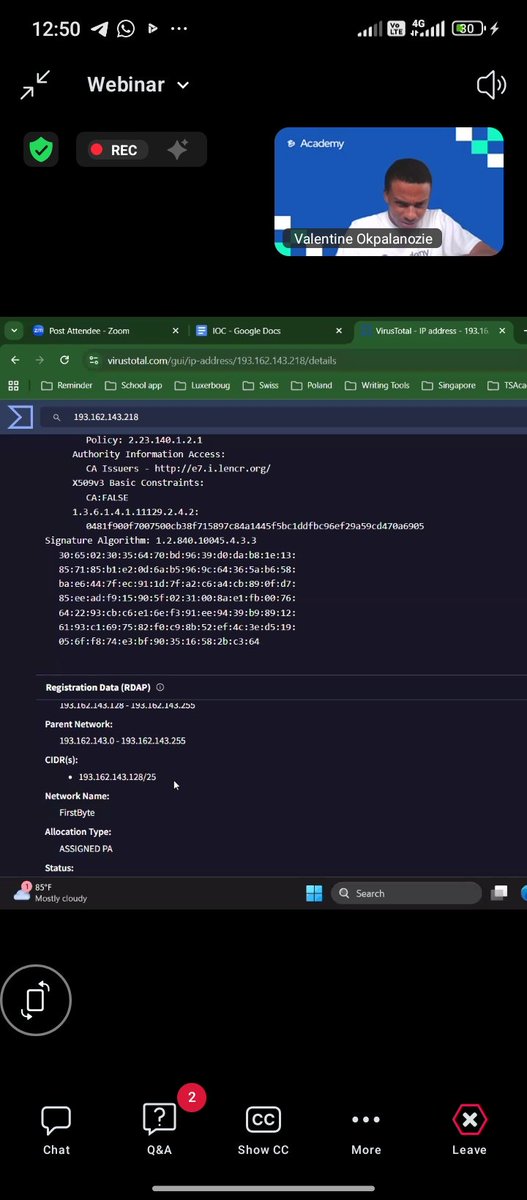
Task: Click the browser reload icon
Action: pos(65,360)
